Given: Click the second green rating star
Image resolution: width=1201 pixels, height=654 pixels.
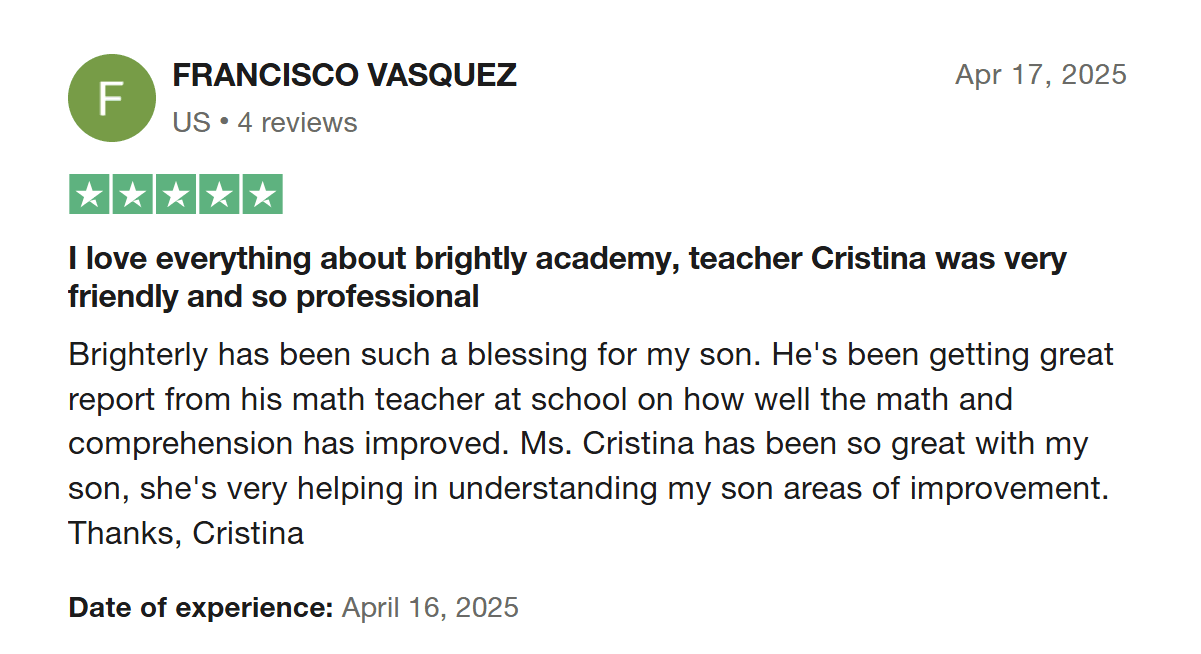Looking at the screenshot, I should tap(133, 195).
